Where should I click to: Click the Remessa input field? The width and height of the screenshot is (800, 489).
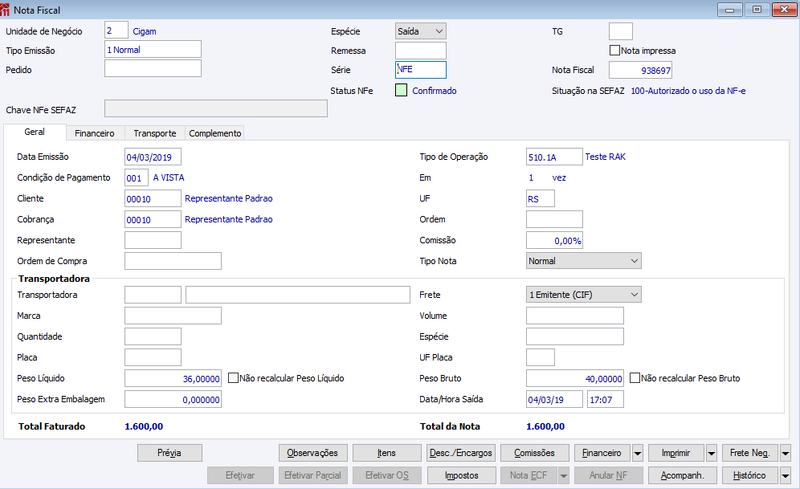421,51
